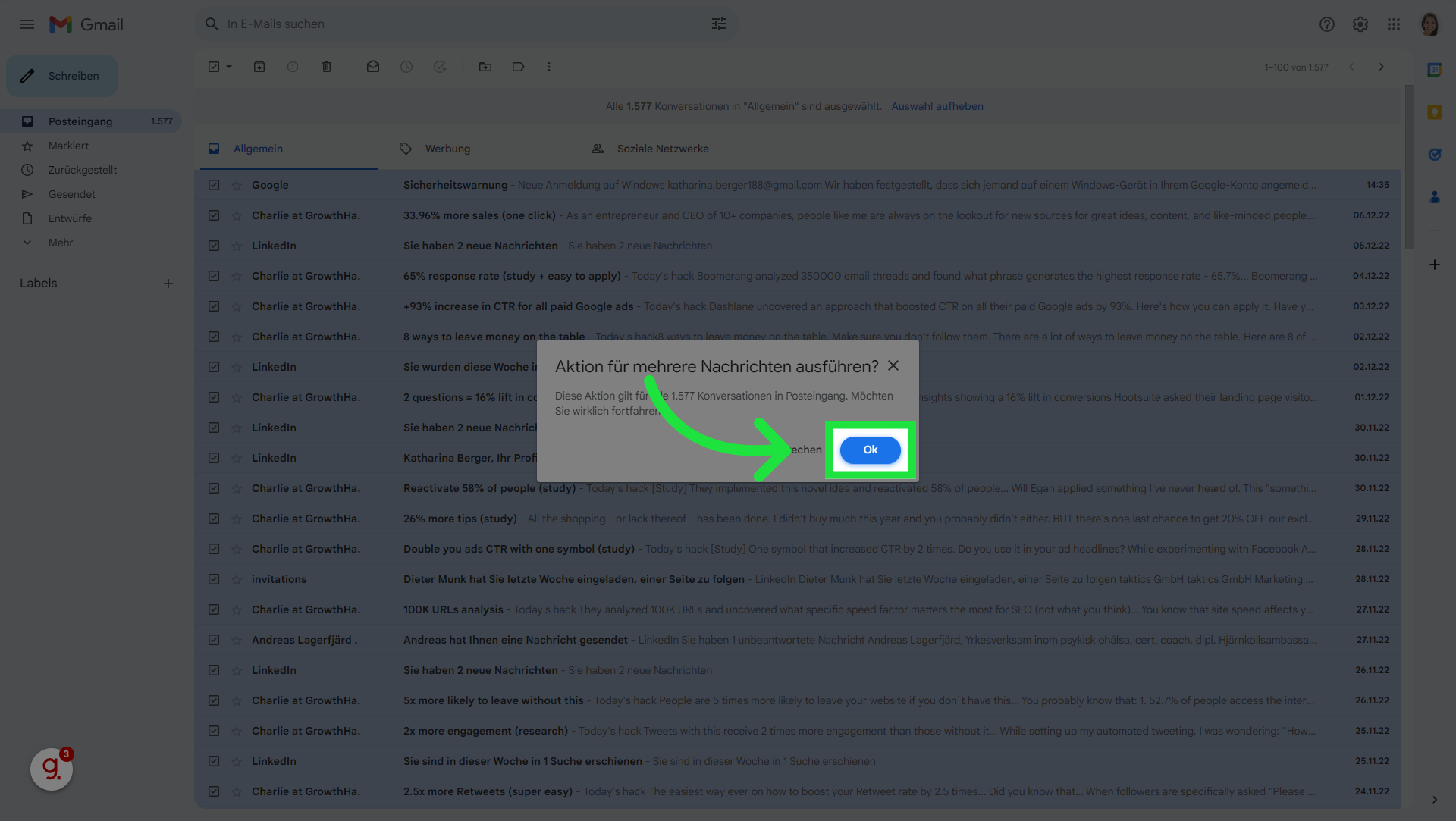The image size is (1456, 821).
Task: Uncheck the invitations email checkbox
Action: click(214, 579)
